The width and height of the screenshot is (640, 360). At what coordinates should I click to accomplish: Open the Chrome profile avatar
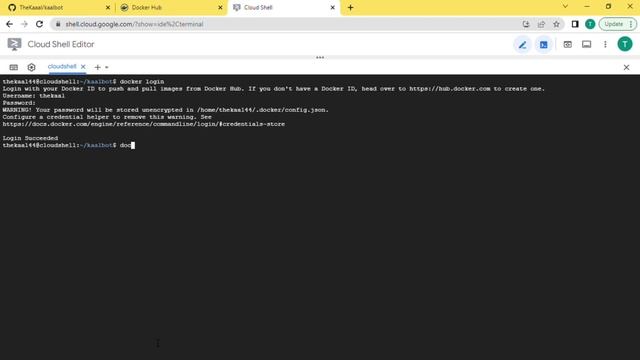point(590,24)
